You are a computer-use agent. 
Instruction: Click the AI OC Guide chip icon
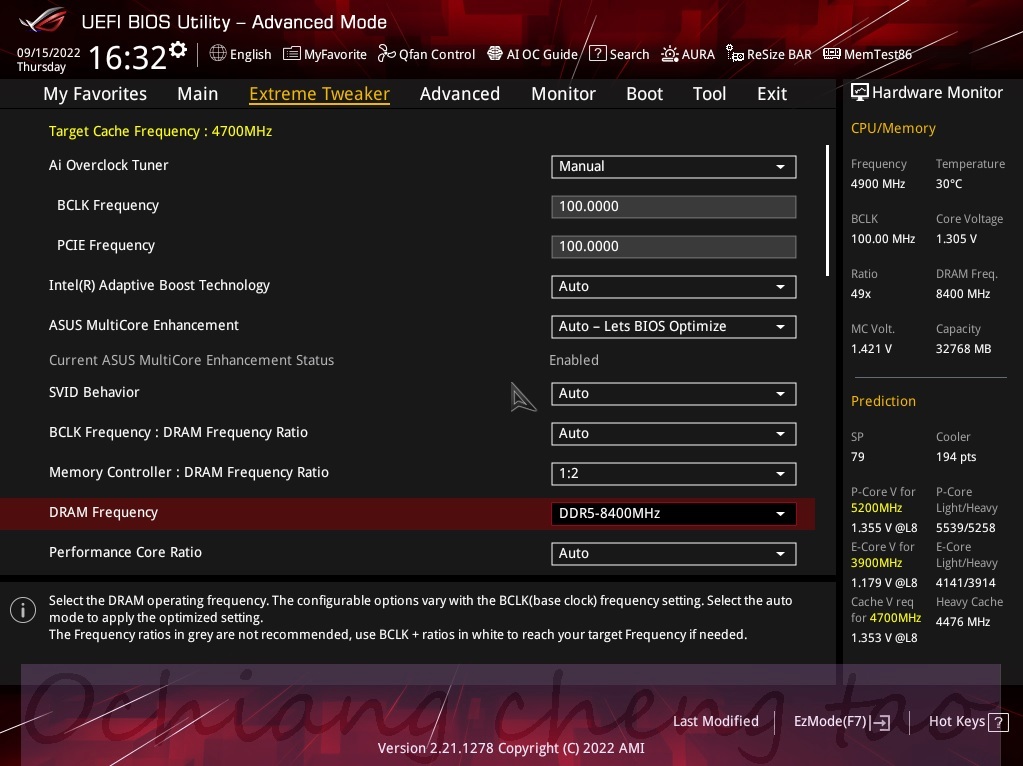click(495, 54)
